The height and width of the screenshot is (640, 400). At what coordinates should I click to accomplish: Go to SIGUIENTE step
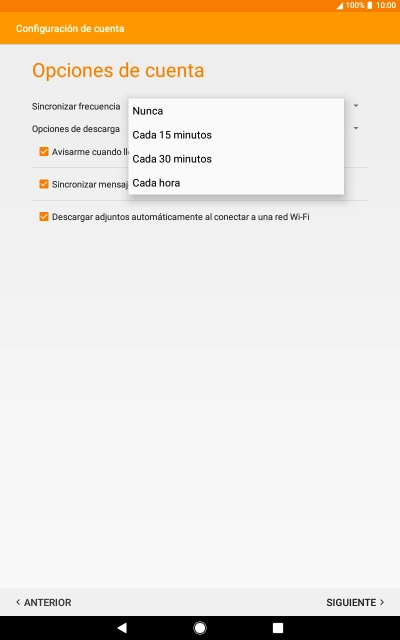pos(355,602)
